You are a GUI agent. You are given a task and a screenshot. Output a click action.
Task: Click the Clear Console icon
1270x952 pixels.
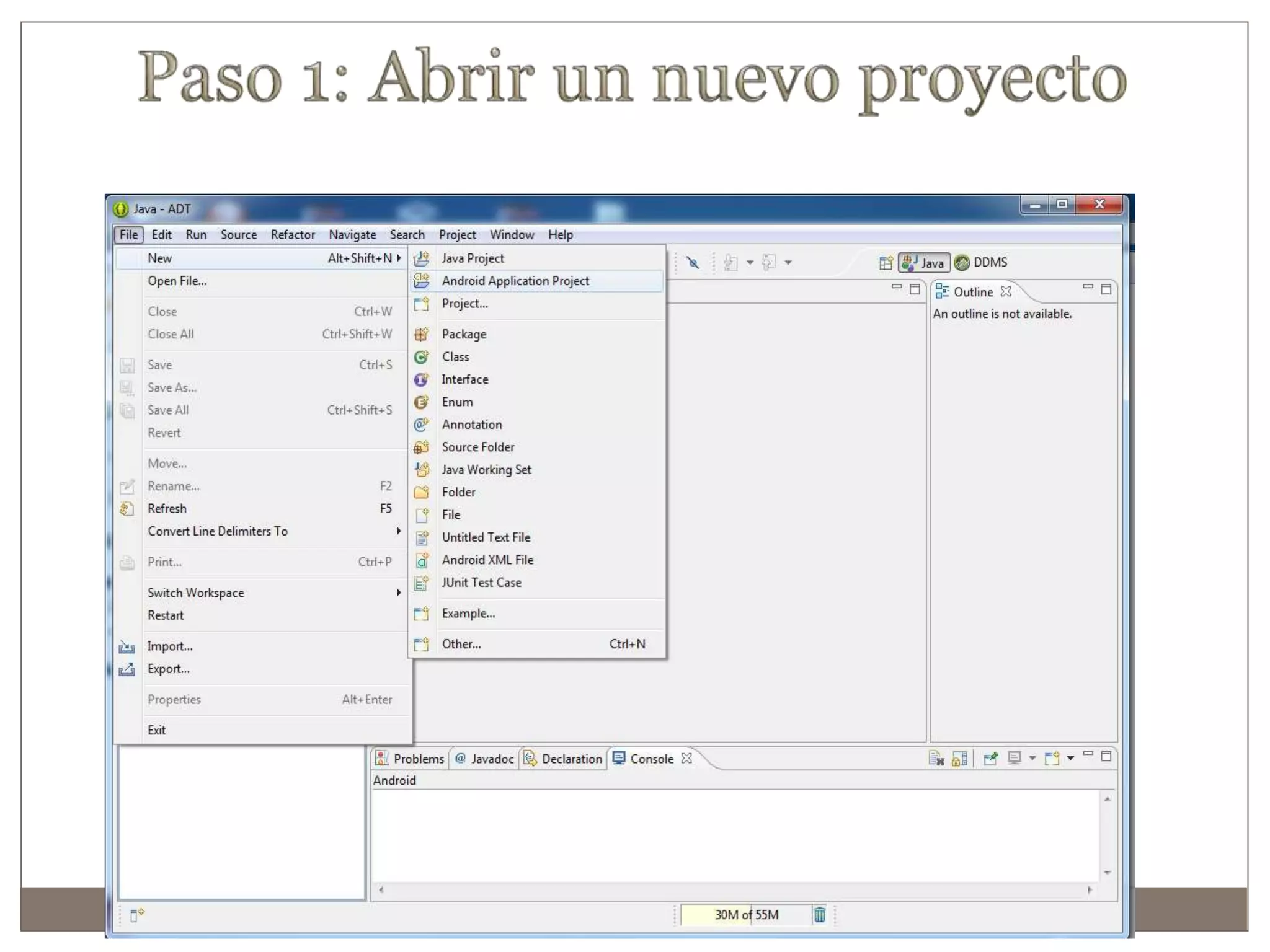point(936,759)
